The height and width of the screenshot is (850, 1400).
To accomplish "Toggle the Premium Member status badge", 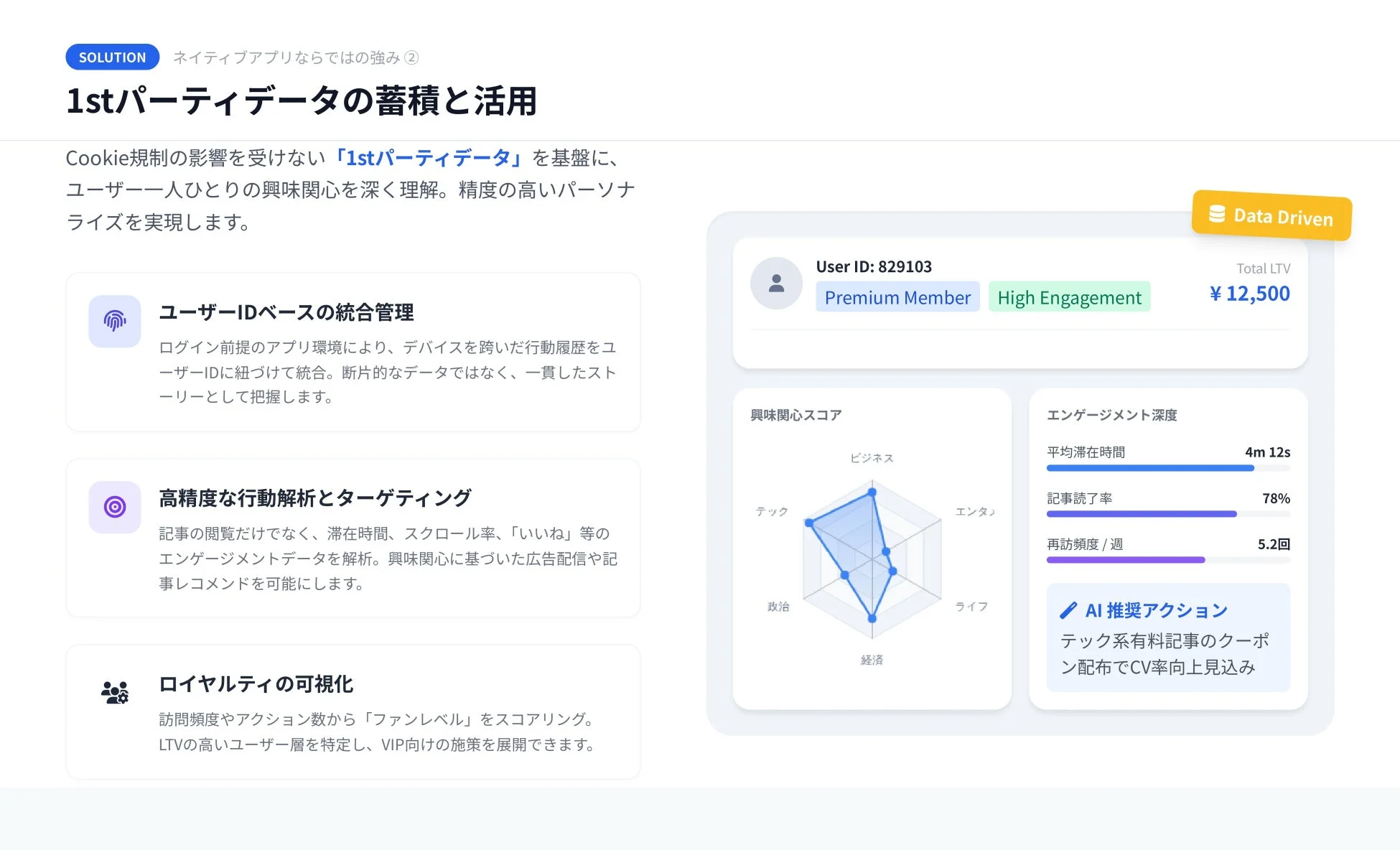I will pyautogui.click(x=897, y=296).
